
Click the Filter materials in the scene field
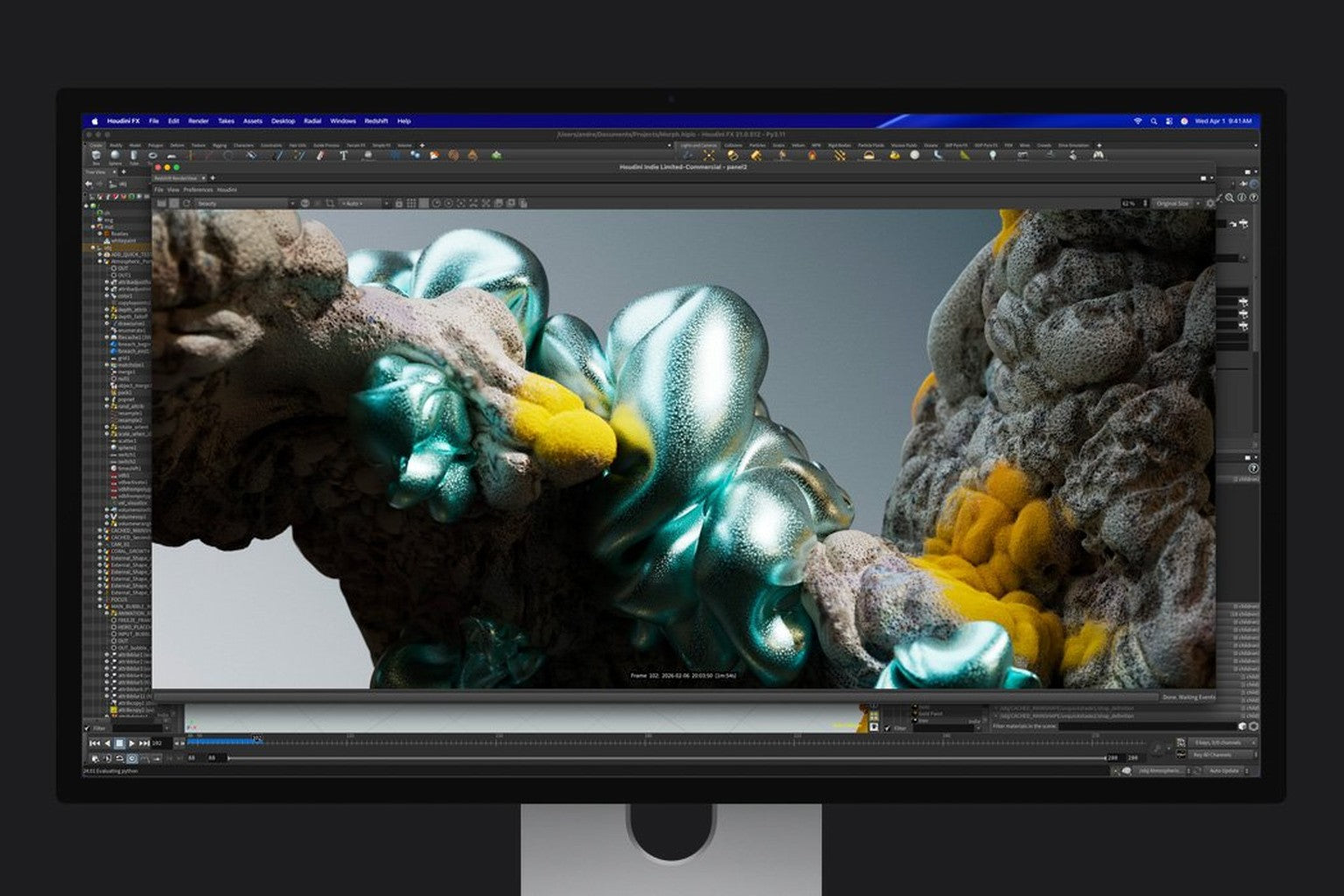point(1146,725)
